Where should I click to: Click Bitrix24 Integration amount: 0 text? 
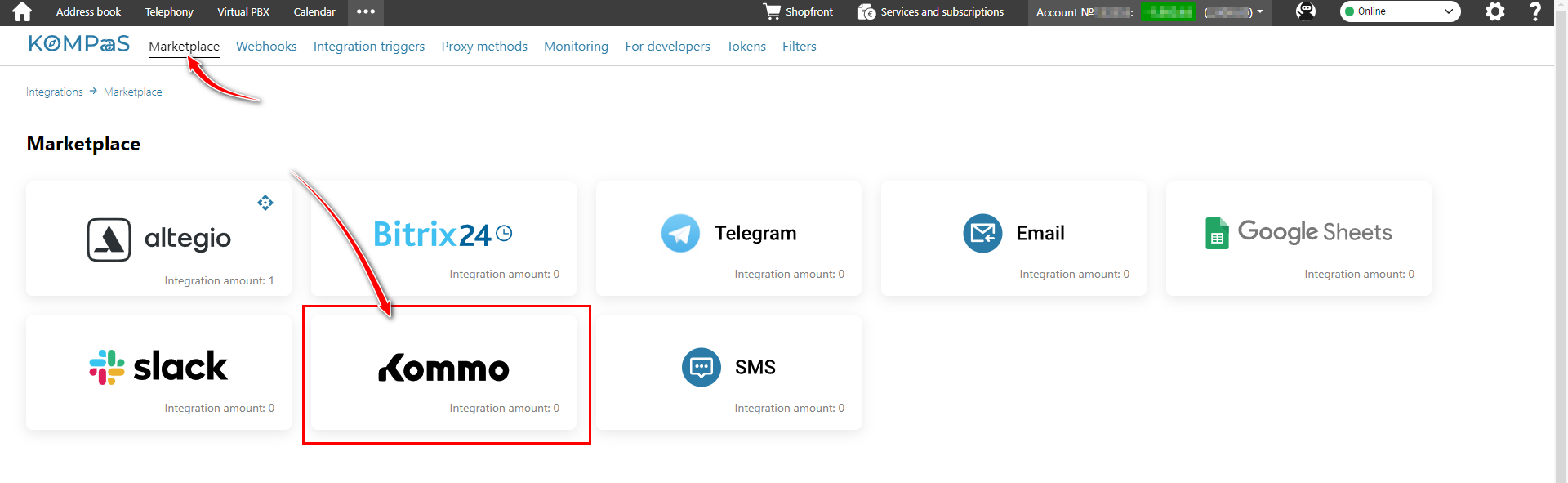pos(505,274)
